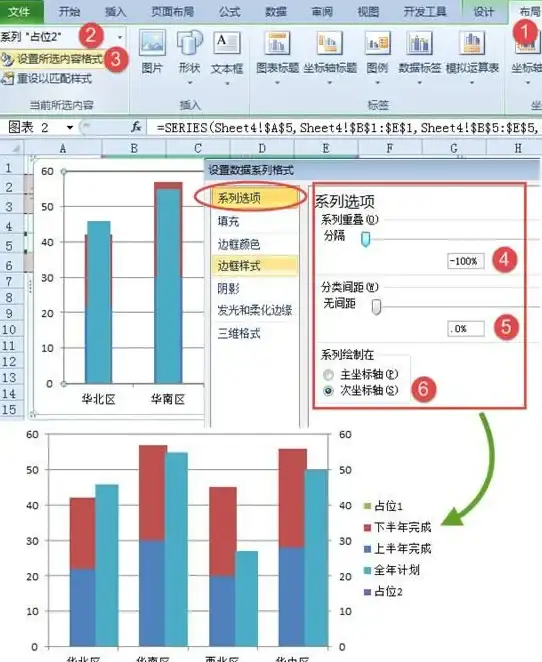Click the fx insert function icon

136,127
